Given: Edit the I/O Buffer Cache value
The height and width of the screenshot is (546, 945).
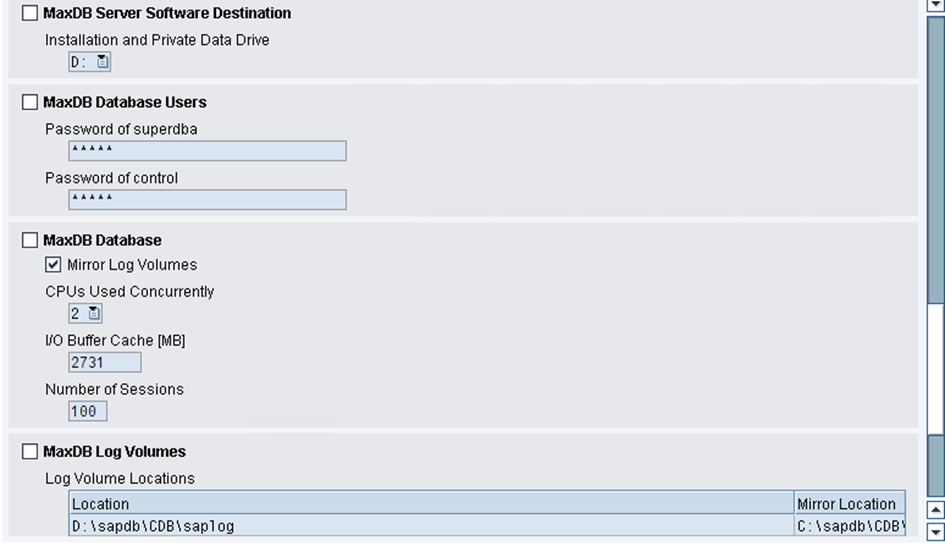Looking at the screenshot, I should click(105, 362).
